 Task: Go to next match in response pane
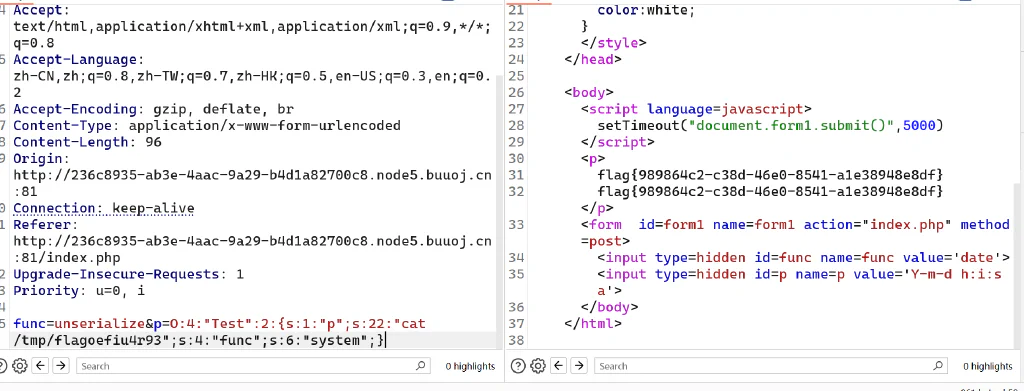pos(579,366)
